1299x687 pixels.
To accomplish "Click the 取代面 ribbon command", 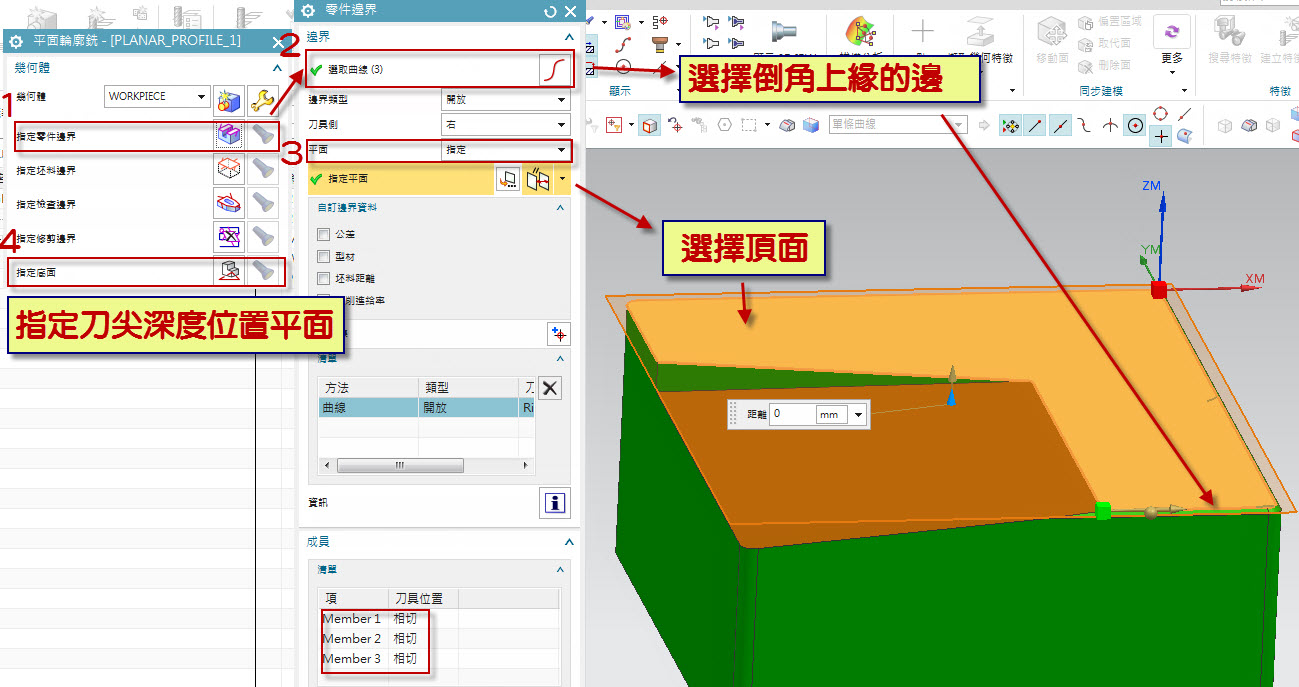I will [1105, 43].
